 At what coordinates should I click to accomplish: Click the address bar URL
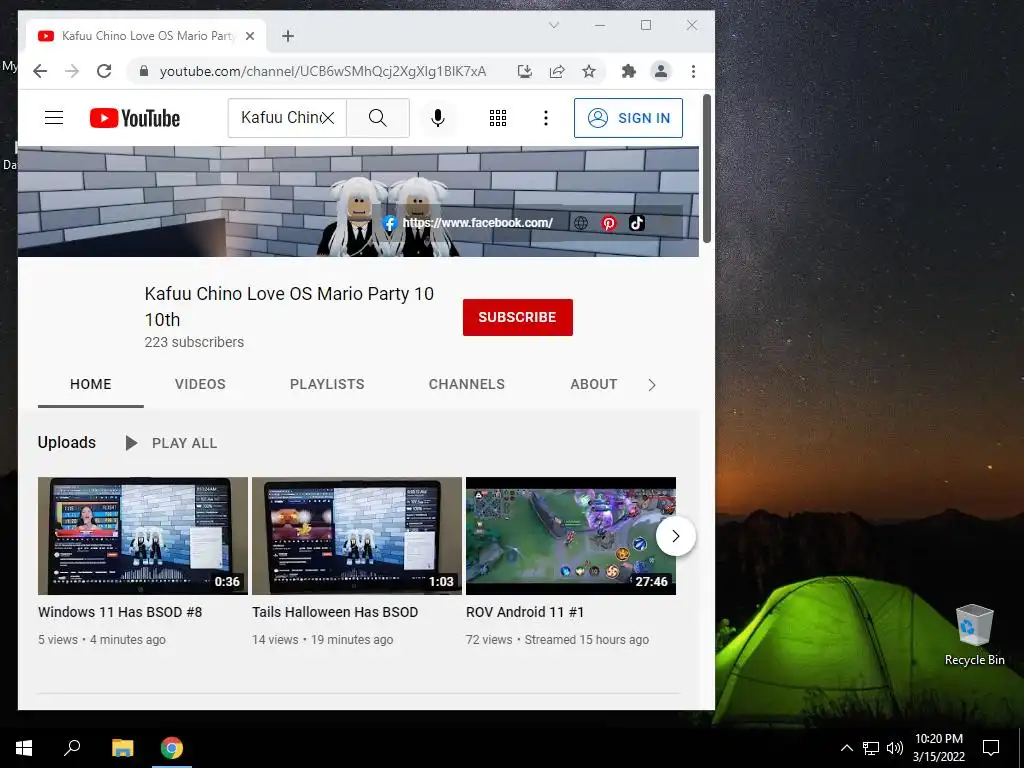pos(323,71)
